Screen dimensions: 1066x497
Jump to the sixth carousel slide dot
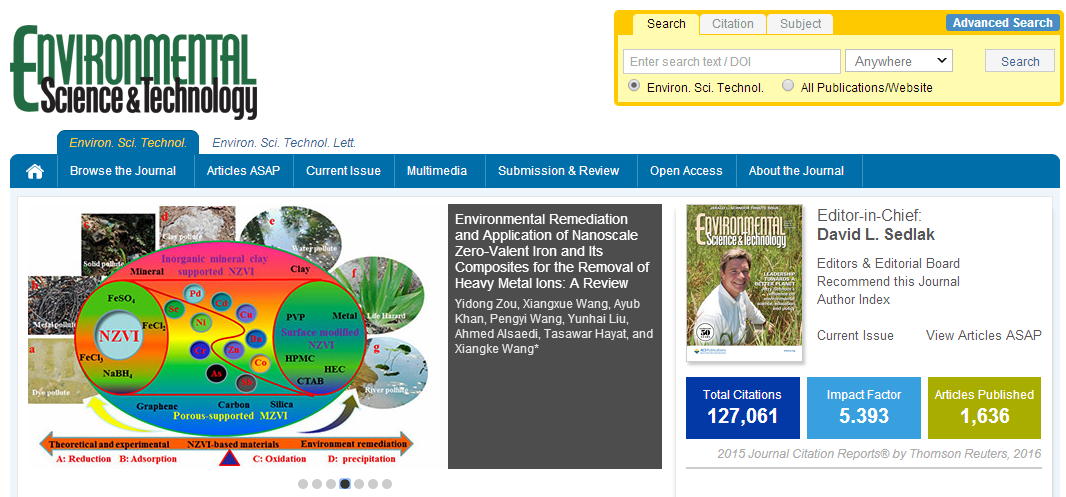pos(373,484)
